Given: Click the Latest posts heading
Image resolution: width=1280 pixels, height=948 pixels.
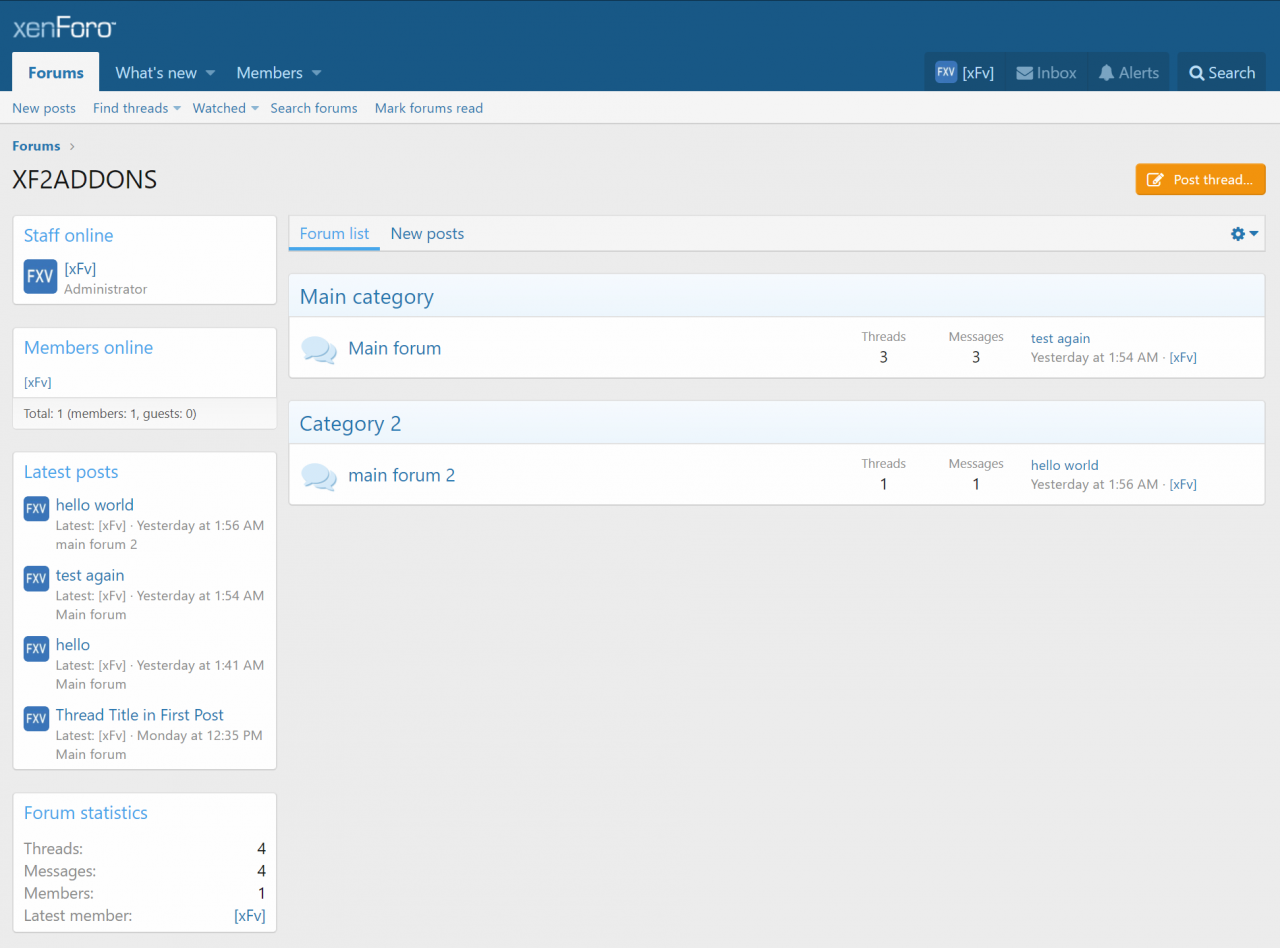Looking at the screenshot, I should pos(71,472).
